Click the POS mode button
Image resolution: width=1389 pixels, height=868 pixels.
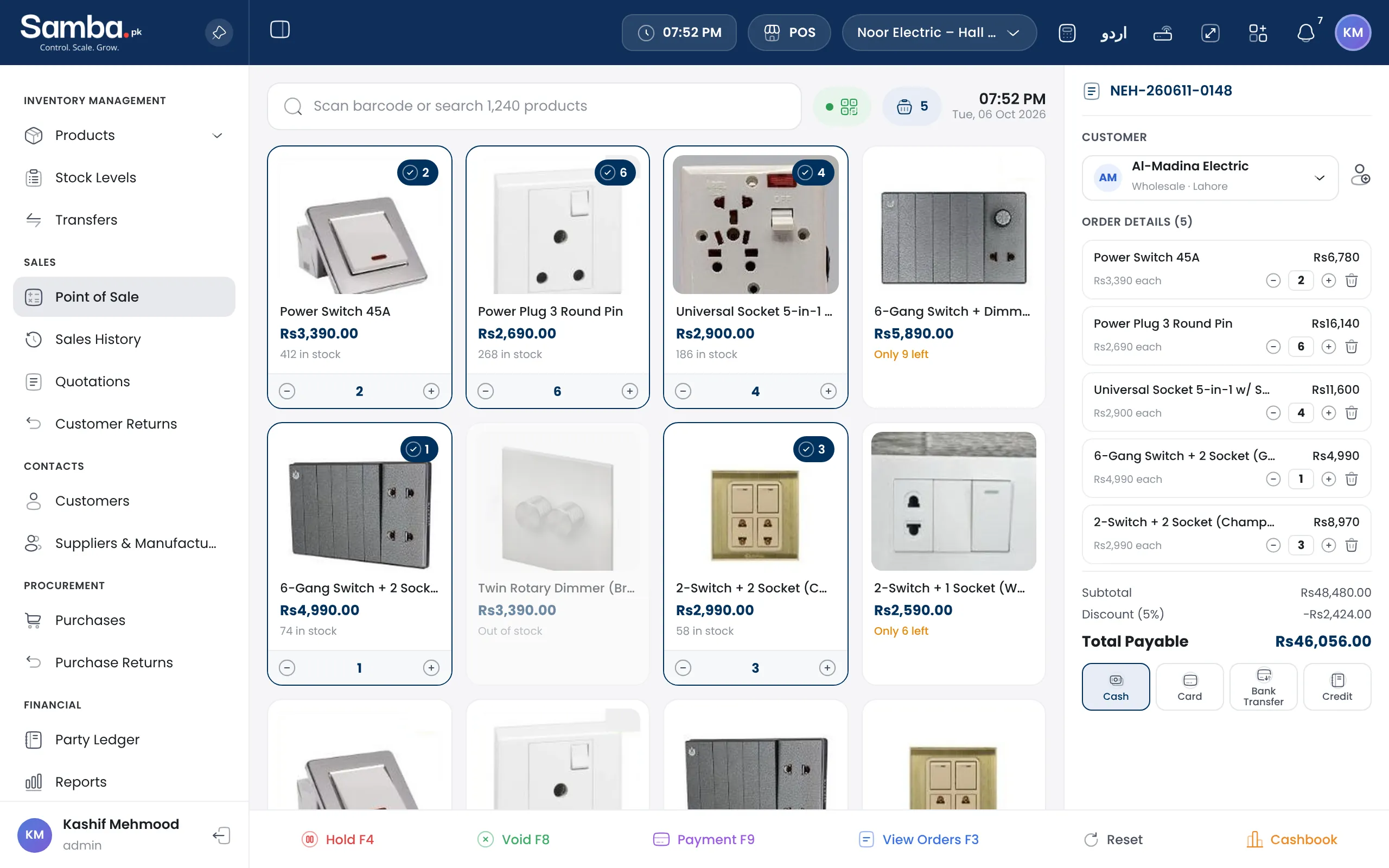coord(789,33)
